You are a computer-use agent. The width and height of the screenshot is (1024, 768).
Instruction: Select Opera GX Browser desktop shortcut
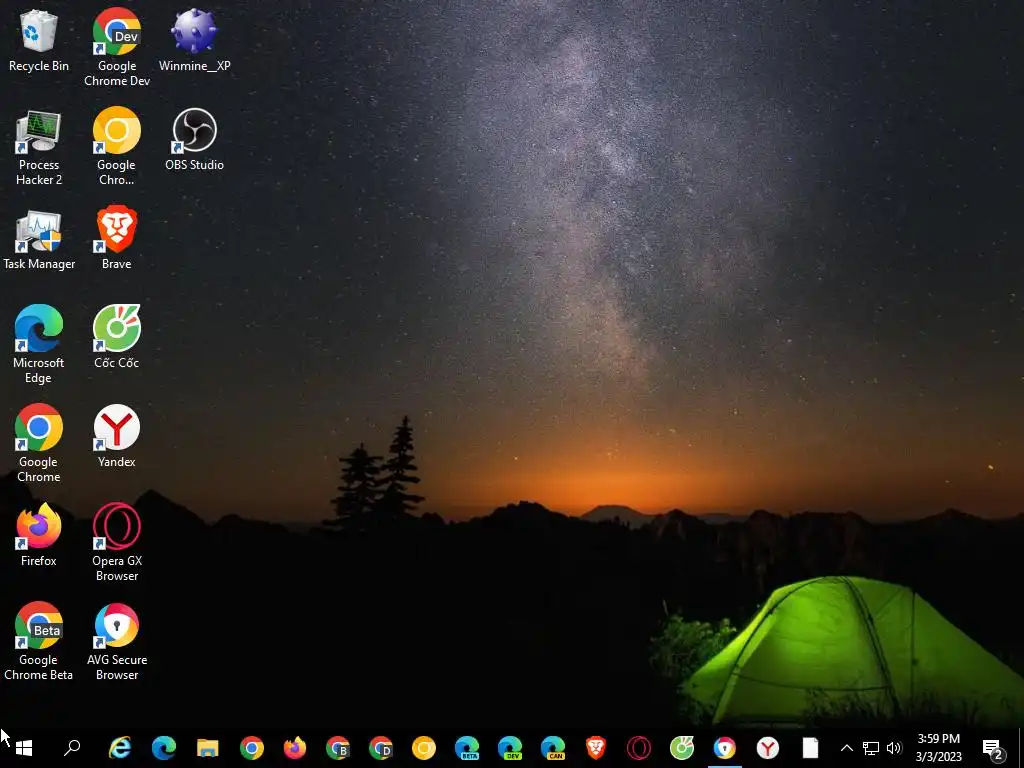[x=117, y=542]
